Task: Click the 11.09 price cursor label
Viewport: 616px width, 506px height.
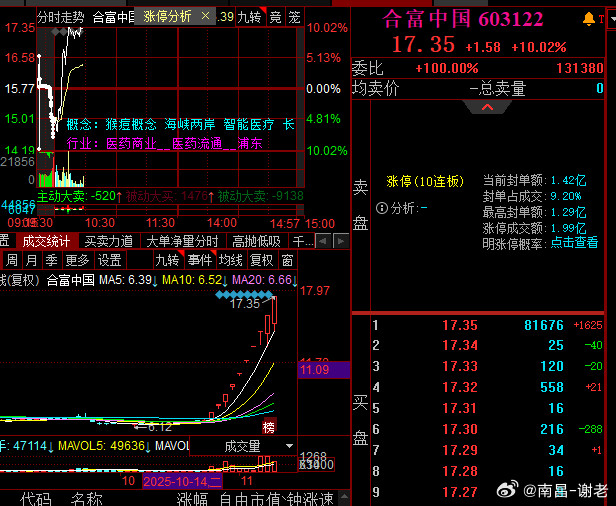Action: tap(324, 370)
